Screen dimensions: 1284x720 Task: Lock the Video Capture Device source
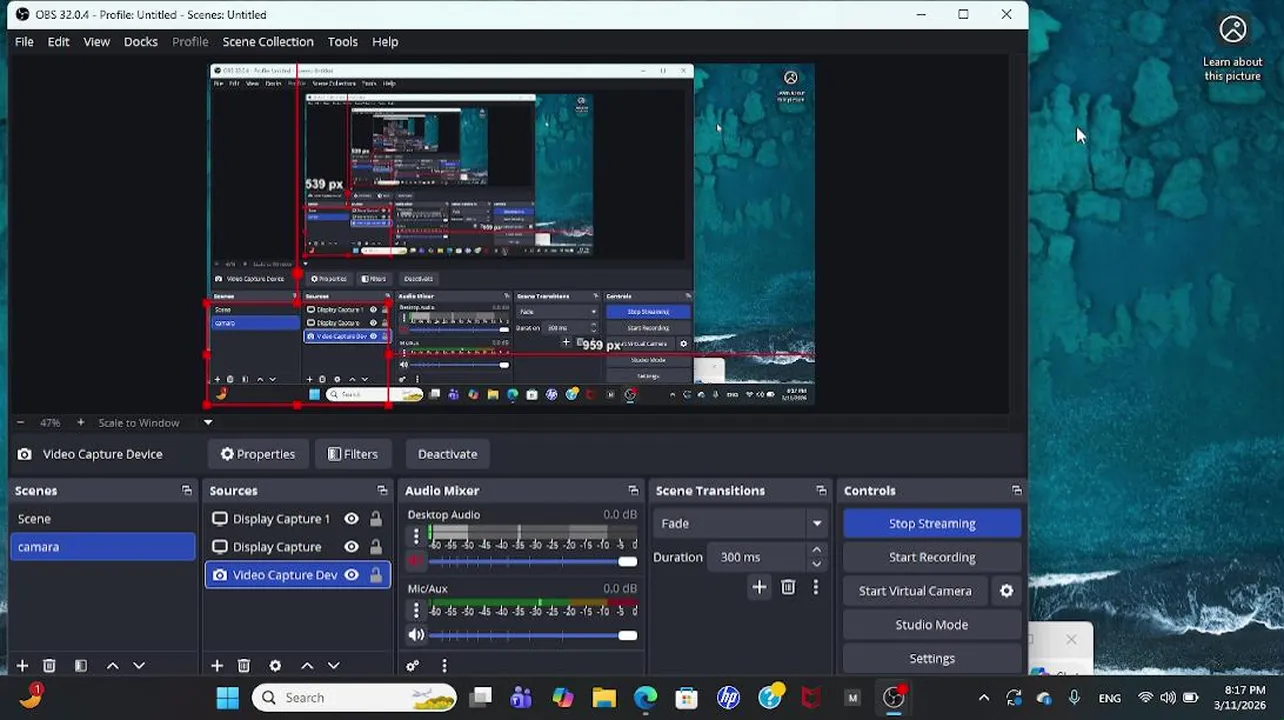[376, 575]
